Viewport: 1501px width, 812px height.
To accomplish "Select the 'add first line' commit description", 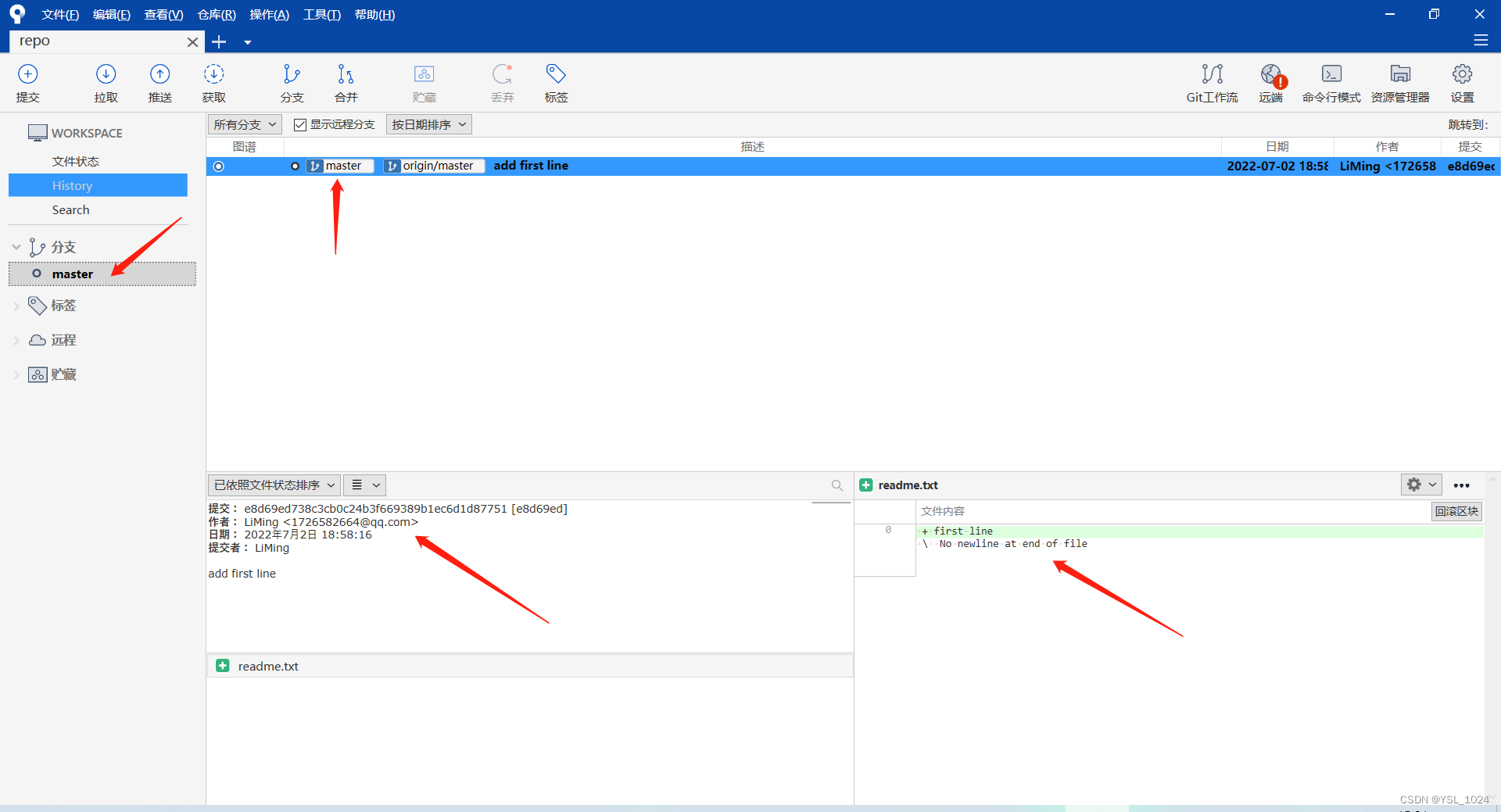I will (x=531, y=166).
